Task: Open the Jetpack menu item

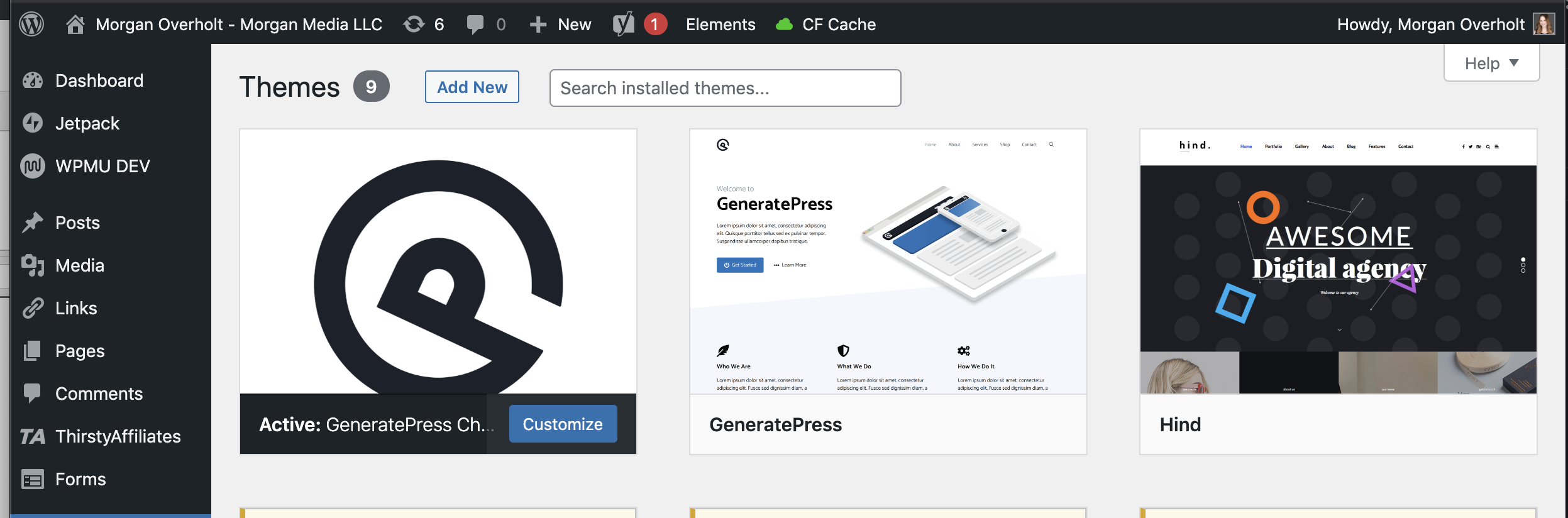Action: [x=87, y=123]
